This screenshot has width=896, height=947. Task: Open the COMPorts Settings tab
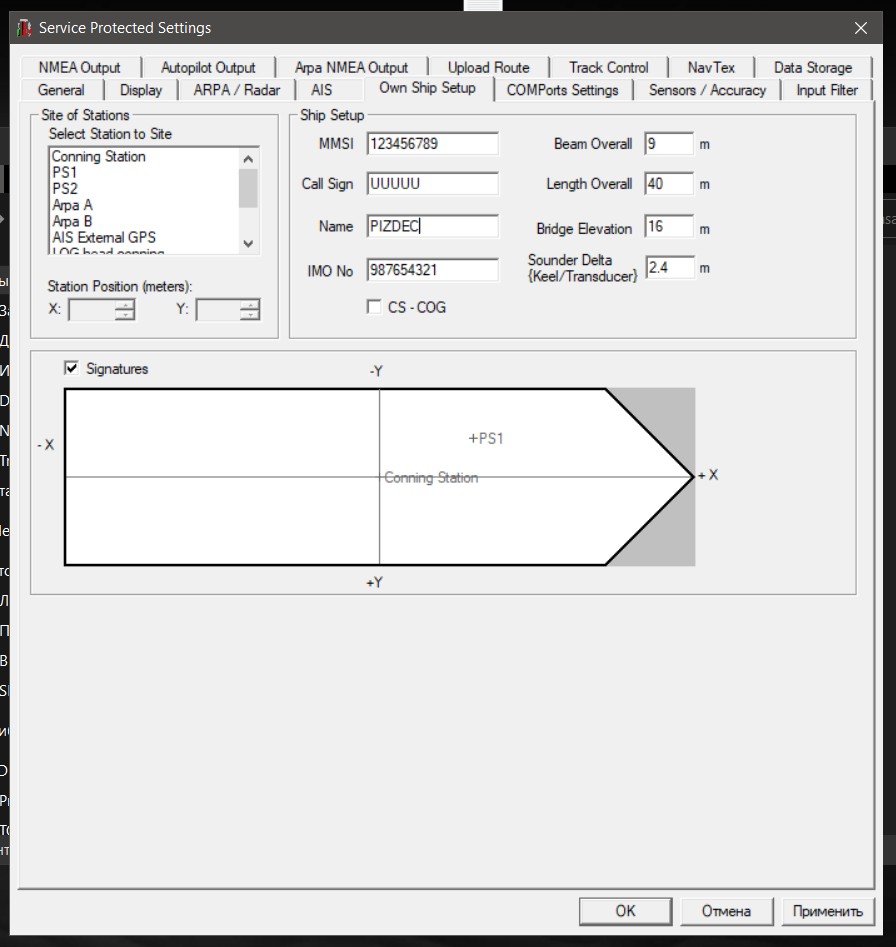[x=562, y=90]
